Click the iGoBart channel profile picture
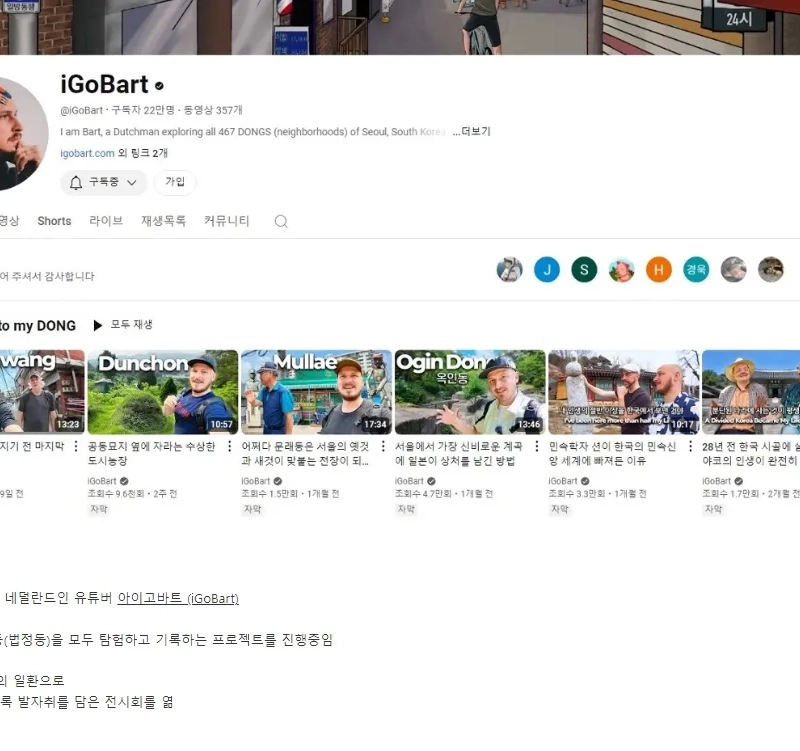This screenshot has width=800, height=751. coord(15,132)
